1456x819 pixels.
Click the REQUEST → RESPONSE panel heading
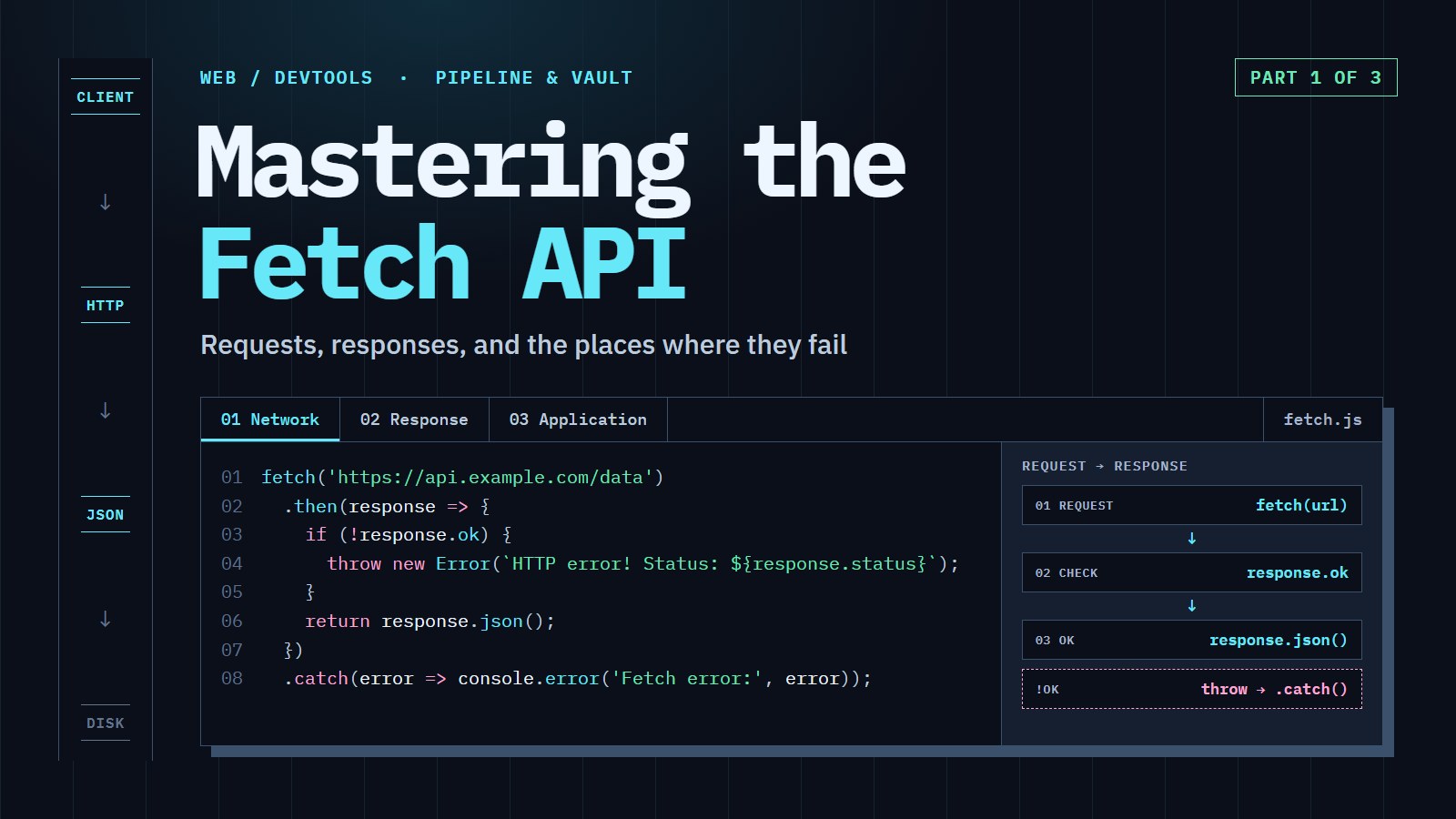click(1105, 466)
